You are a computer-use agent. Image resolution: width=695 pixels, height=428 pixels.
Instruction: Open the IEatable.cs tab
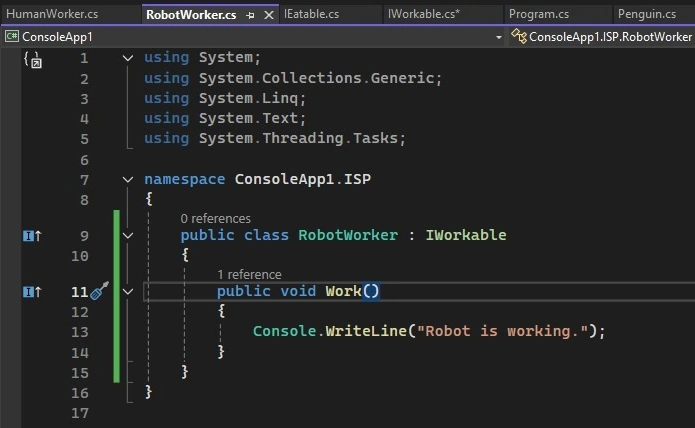tap(311, 14)
